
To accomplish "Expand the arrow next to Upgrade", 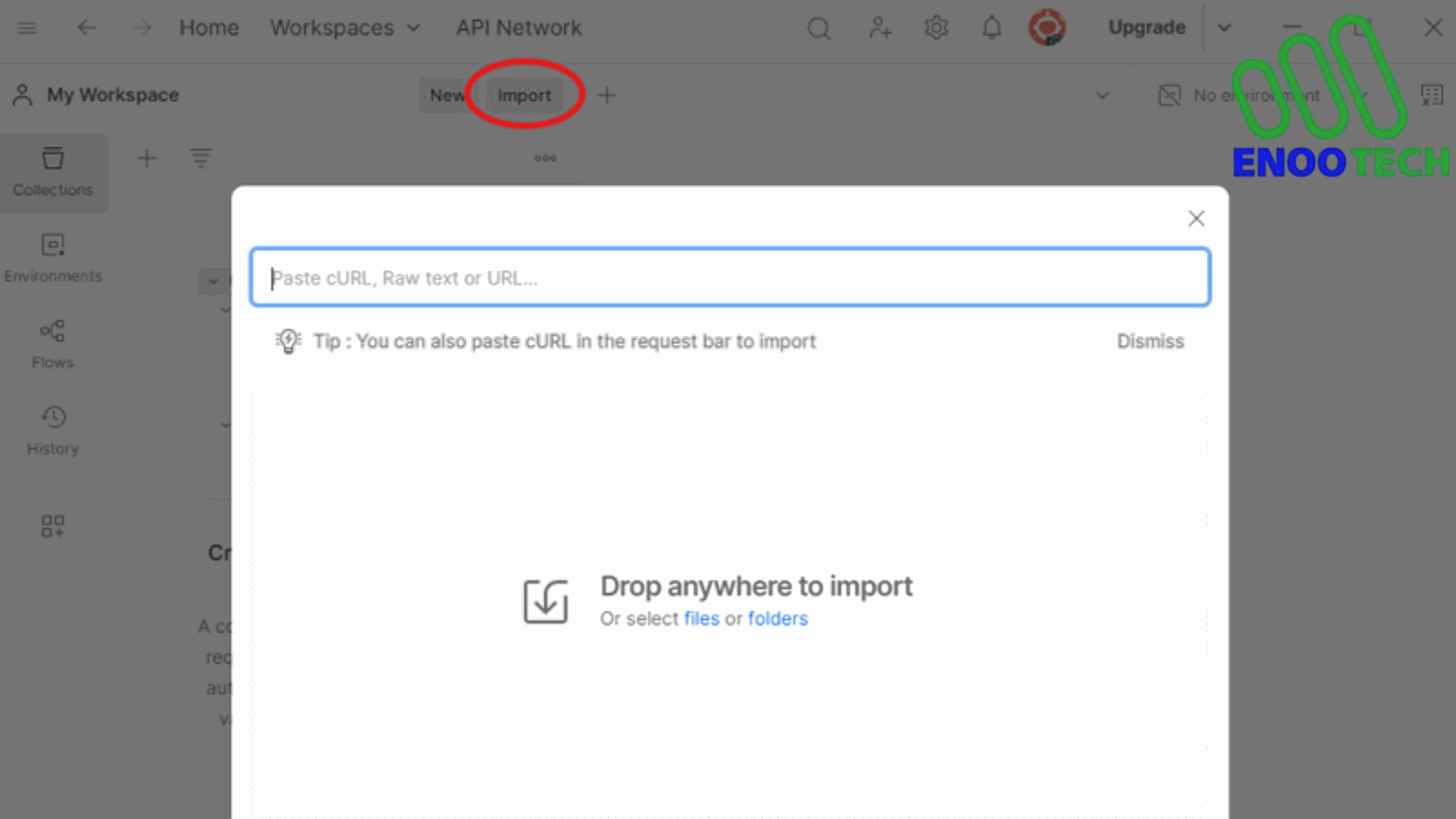I will point(1224,28).
